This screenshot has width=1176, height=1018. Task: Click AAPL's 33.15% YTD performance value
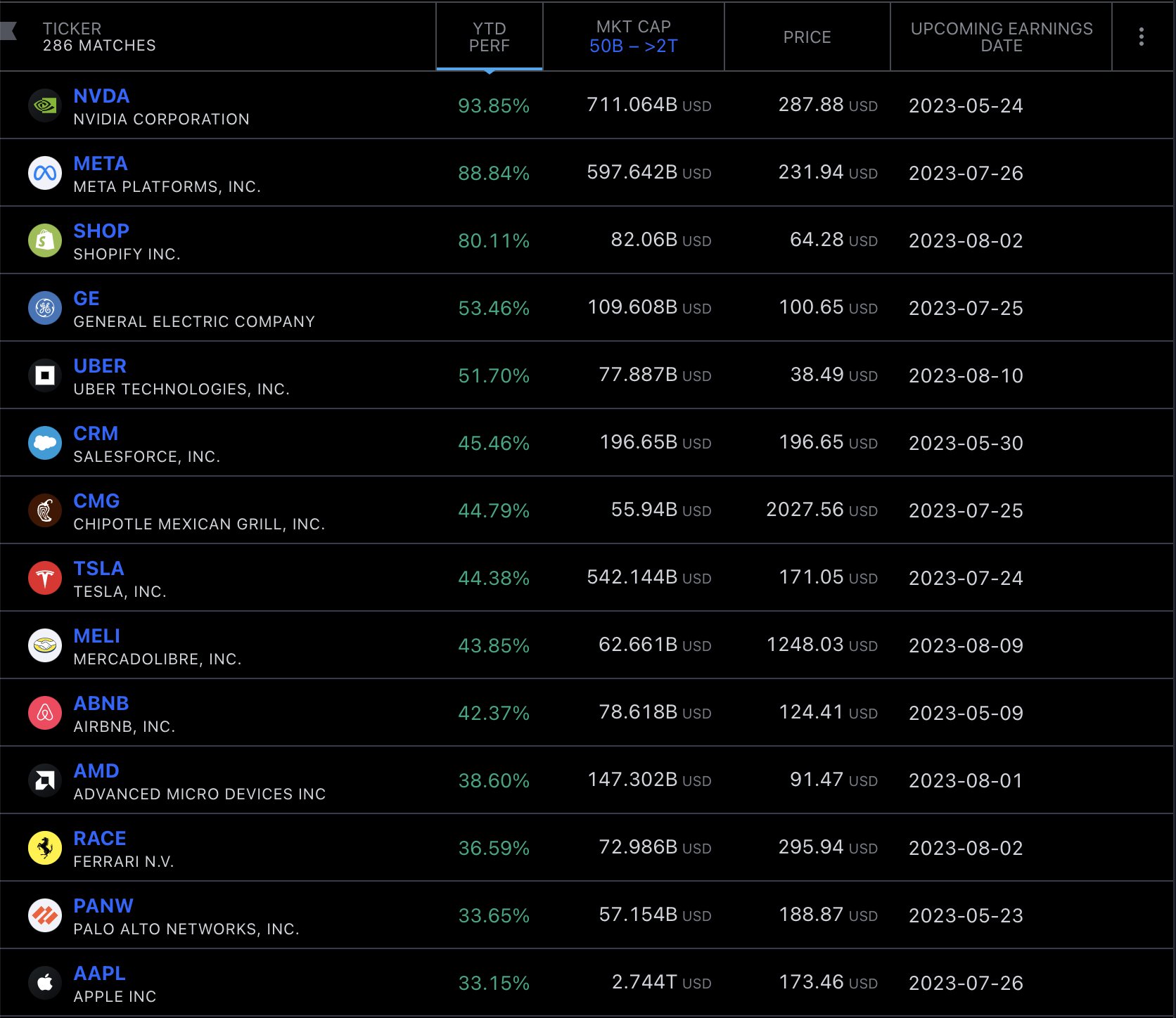(x=494, y=983)
